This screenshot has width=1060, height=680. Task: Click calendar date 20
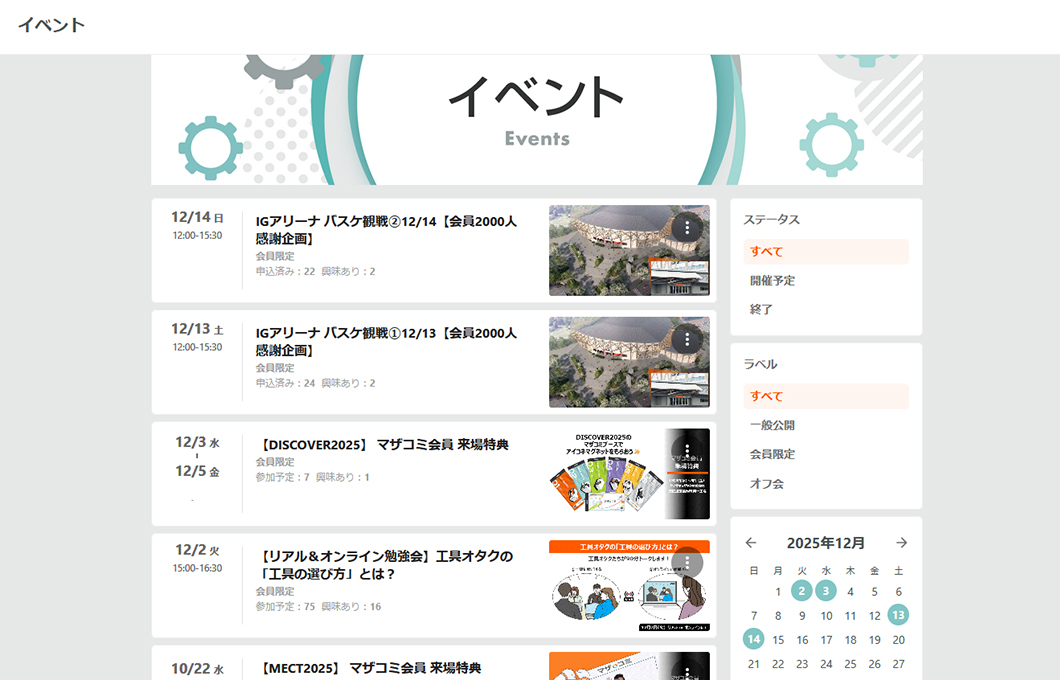click(x=898, y=639)
